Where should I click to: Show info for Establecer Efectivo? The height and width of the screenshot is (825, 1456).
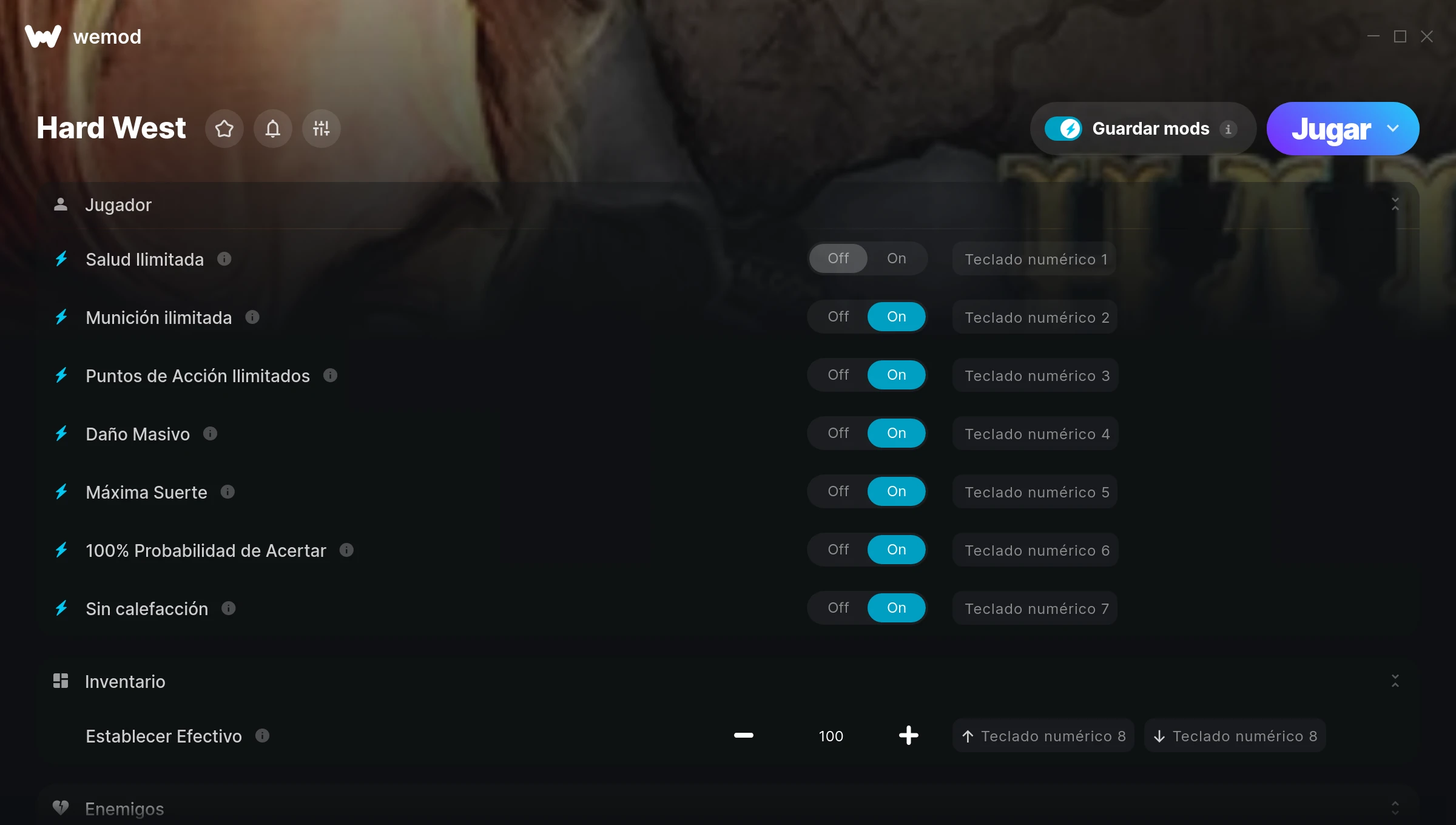tap(262, 736)
